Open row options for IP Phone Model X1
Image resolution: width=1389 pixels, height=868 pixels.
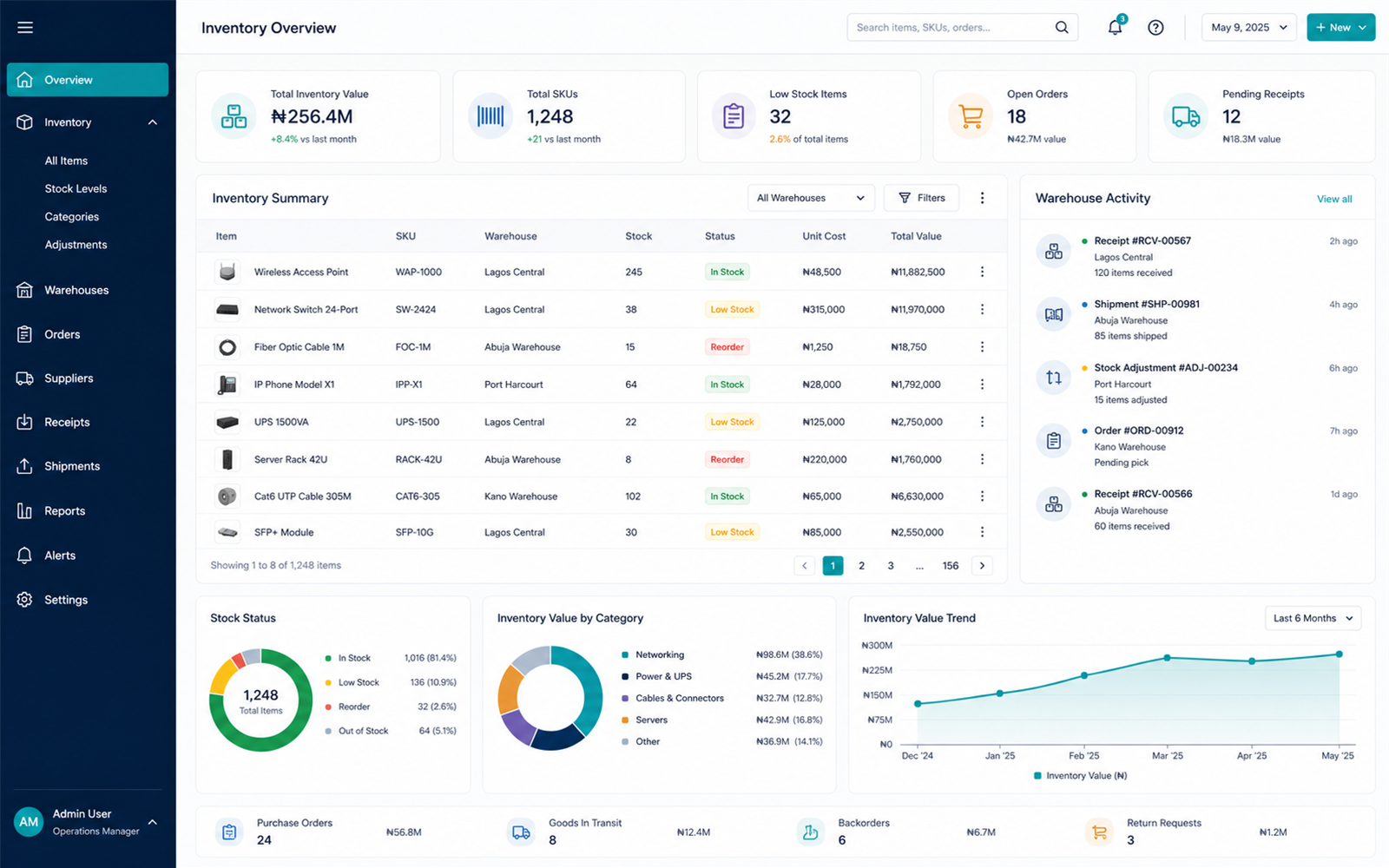982,385
